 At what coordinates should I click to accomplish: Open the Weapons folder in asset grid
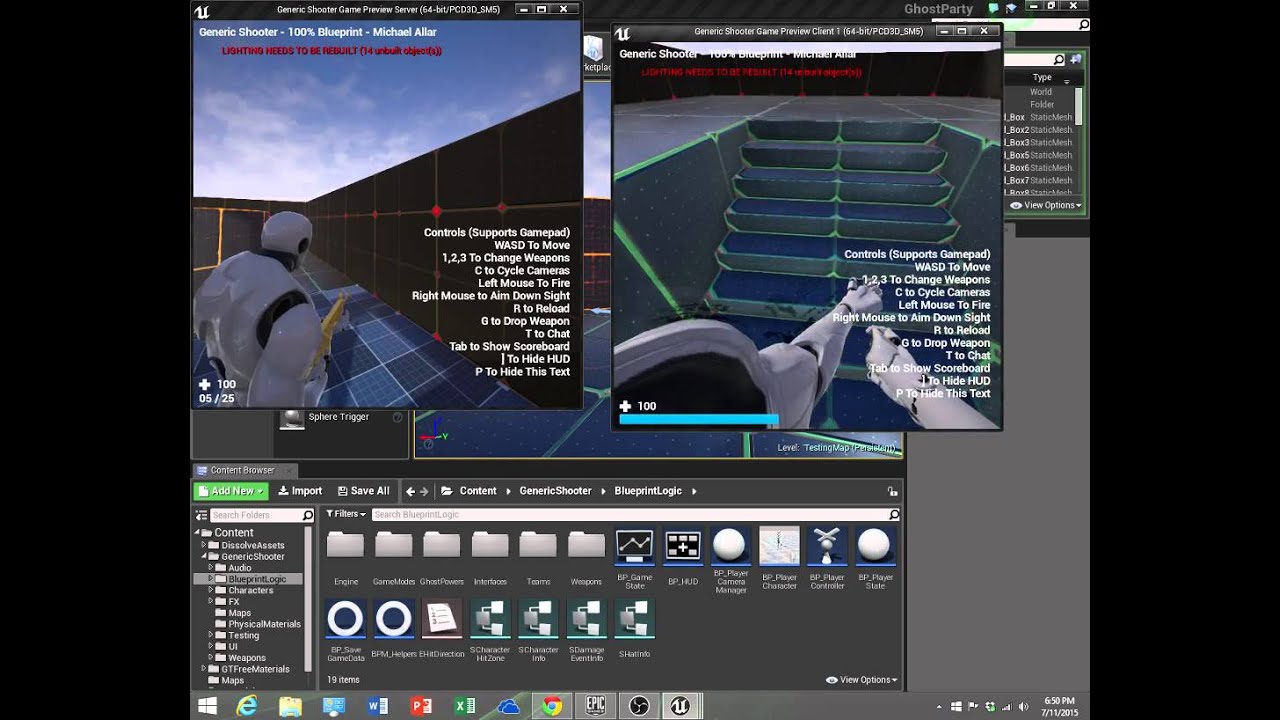(586, 557)
